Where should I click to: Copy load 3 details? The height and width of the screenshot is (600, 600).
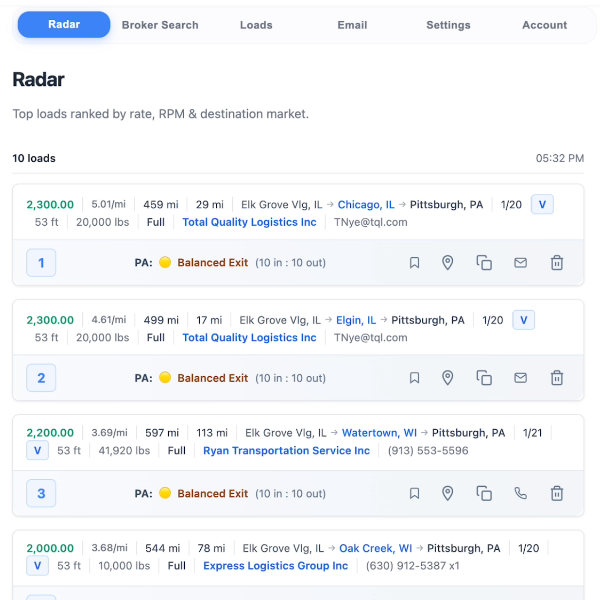click(484, 493)
